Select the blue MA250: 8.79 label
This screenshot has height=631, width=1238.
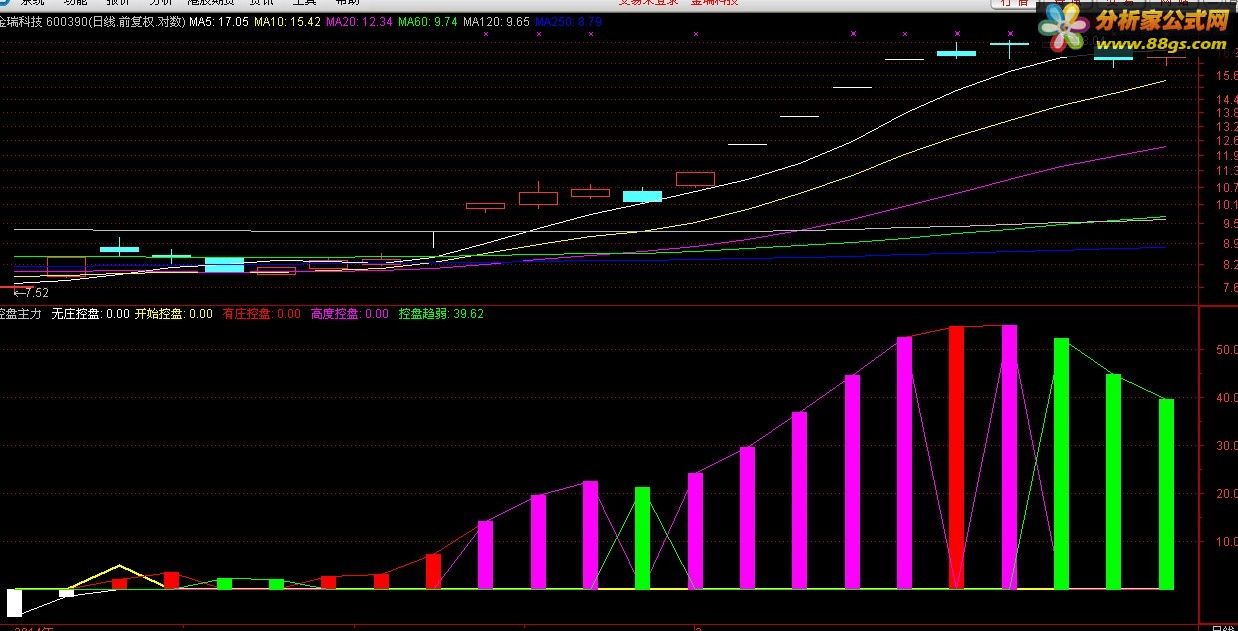click(x=568, y=21)
